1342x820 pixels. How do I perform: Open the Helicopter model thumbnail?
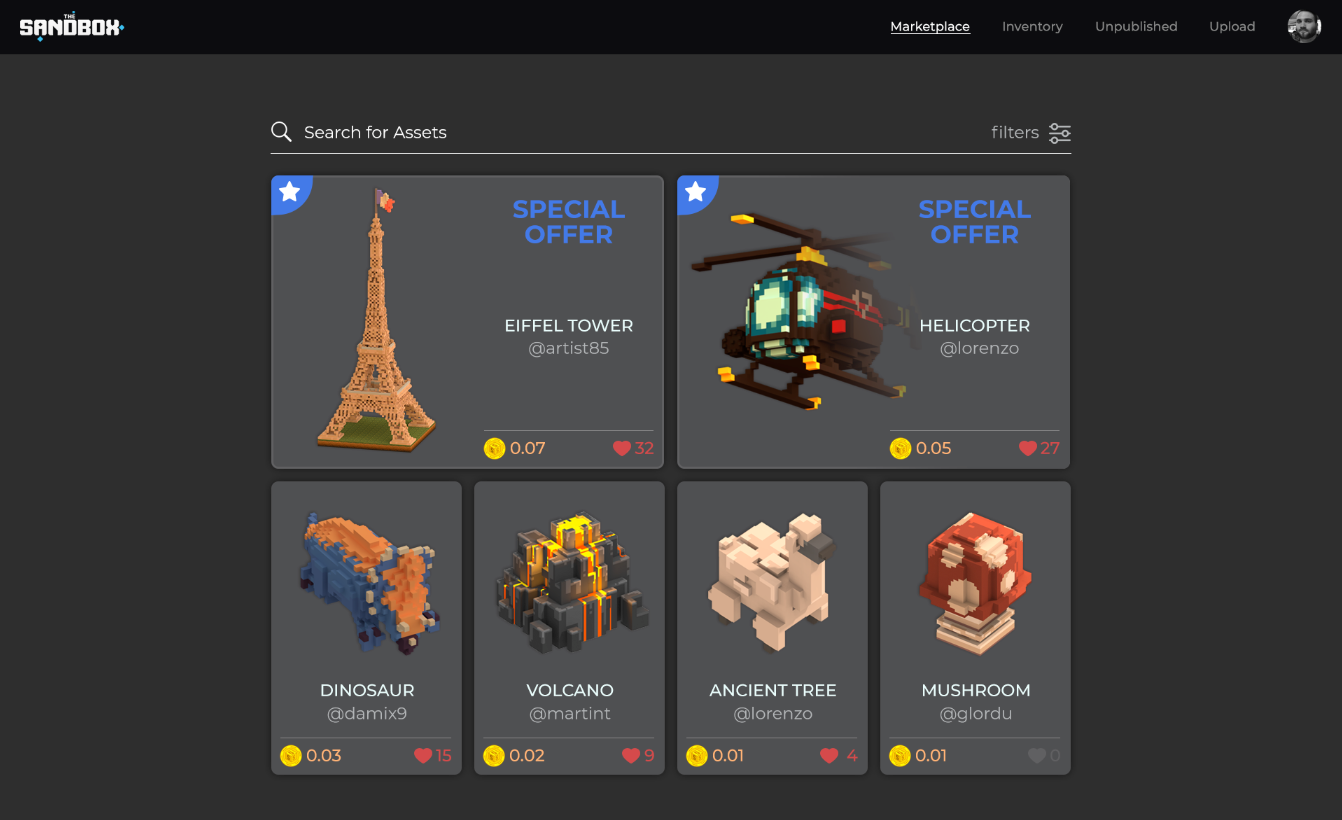(x=805, y=310)
